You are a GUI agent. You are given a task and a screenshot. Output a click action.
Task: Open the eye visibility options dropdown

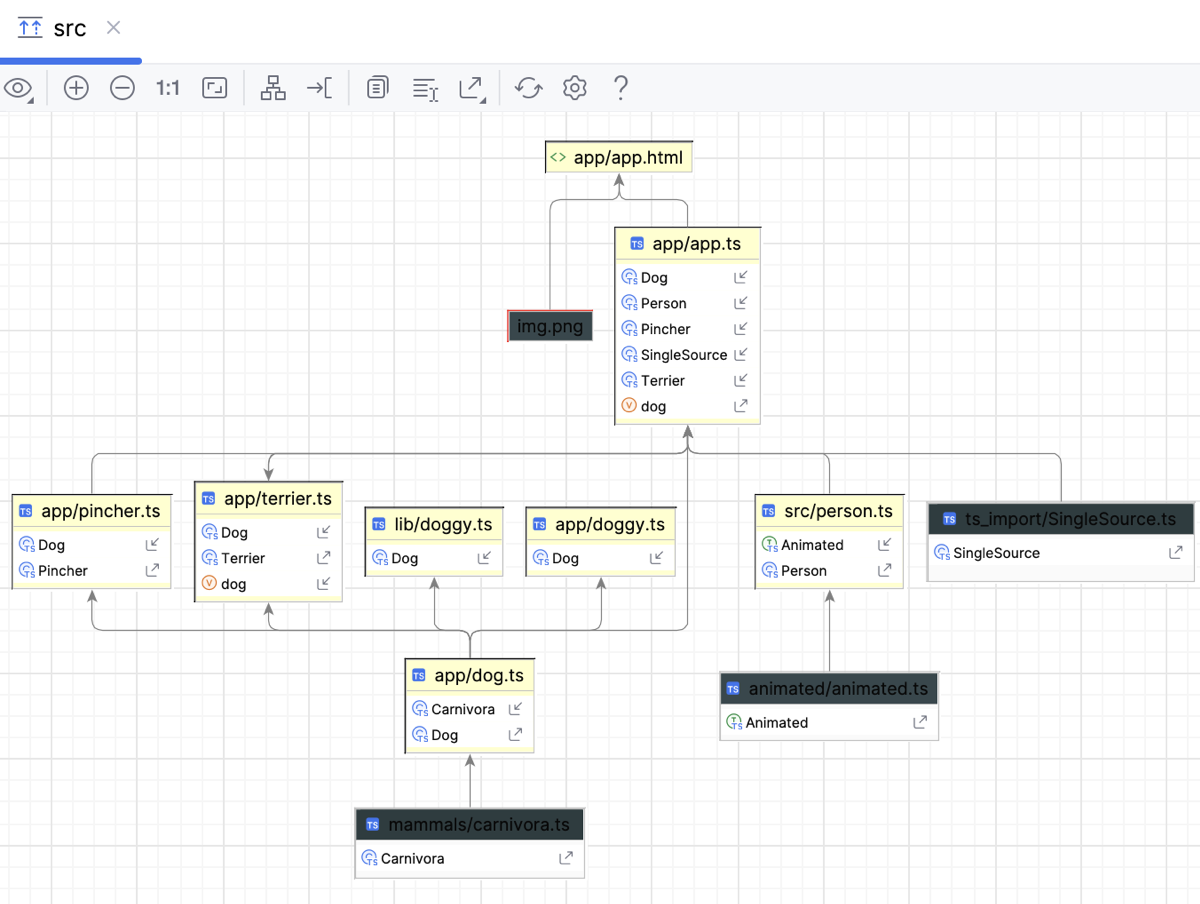click(18, 89)
